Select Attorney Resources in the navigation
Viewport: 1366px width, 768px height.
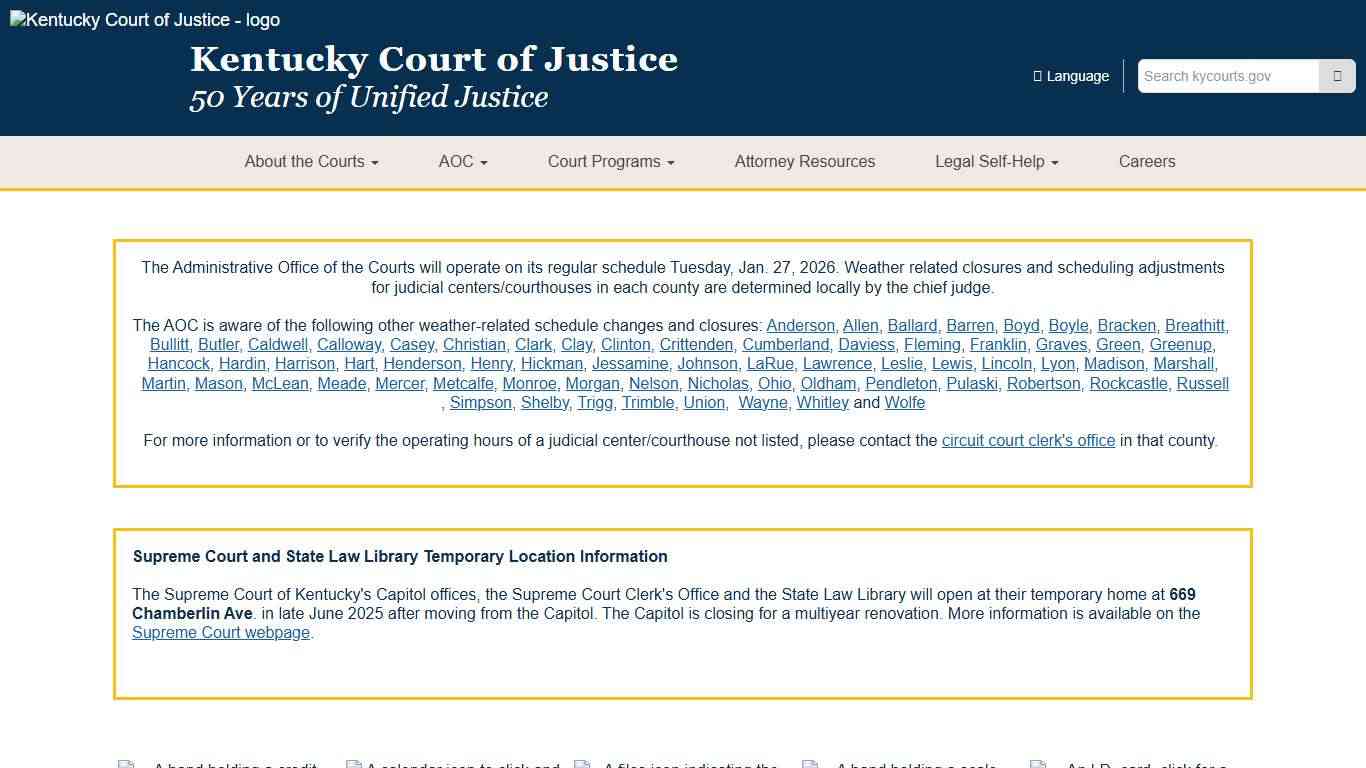coord(805,162)
